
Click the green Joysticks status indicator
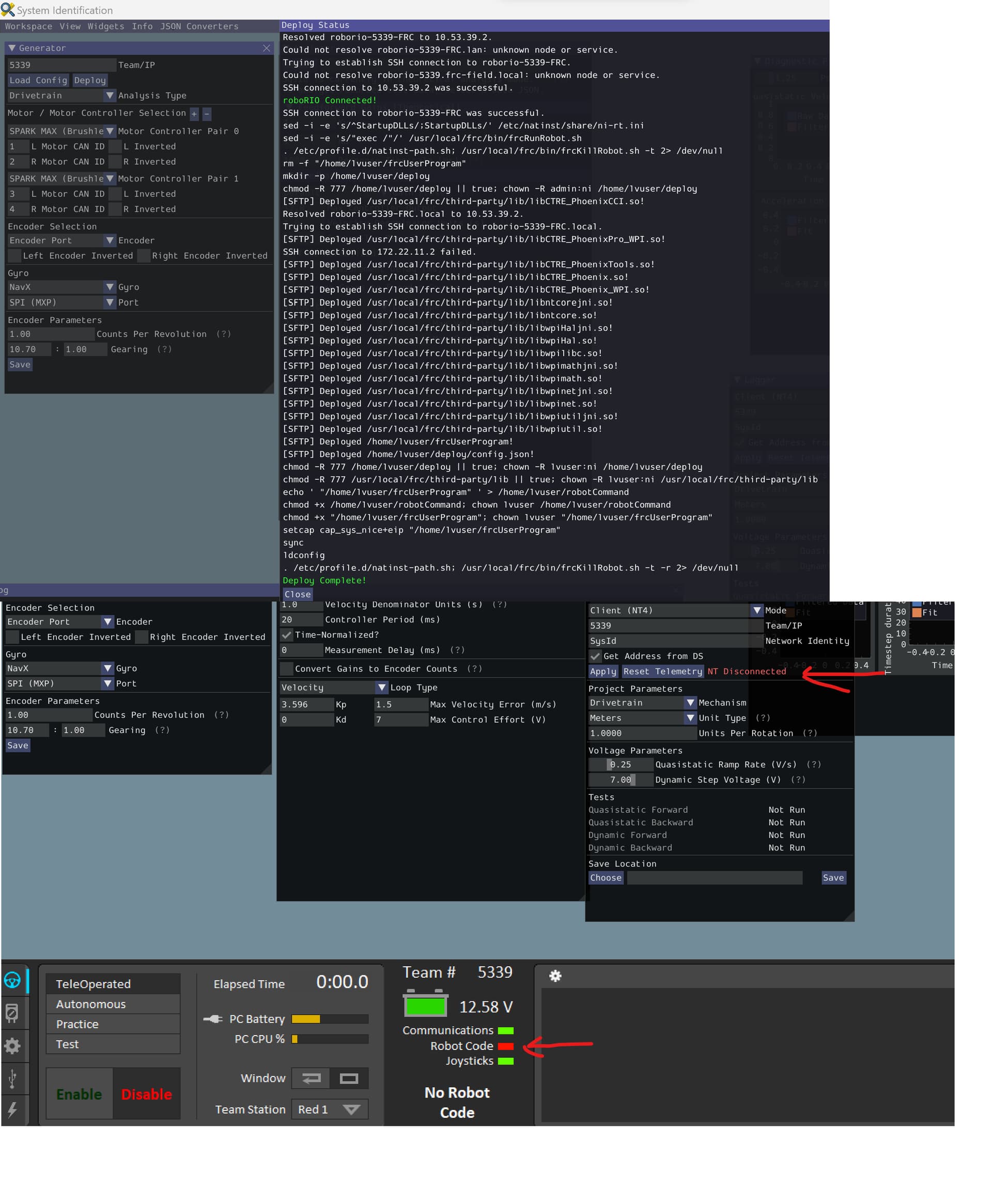click(x=506, y=1061)
